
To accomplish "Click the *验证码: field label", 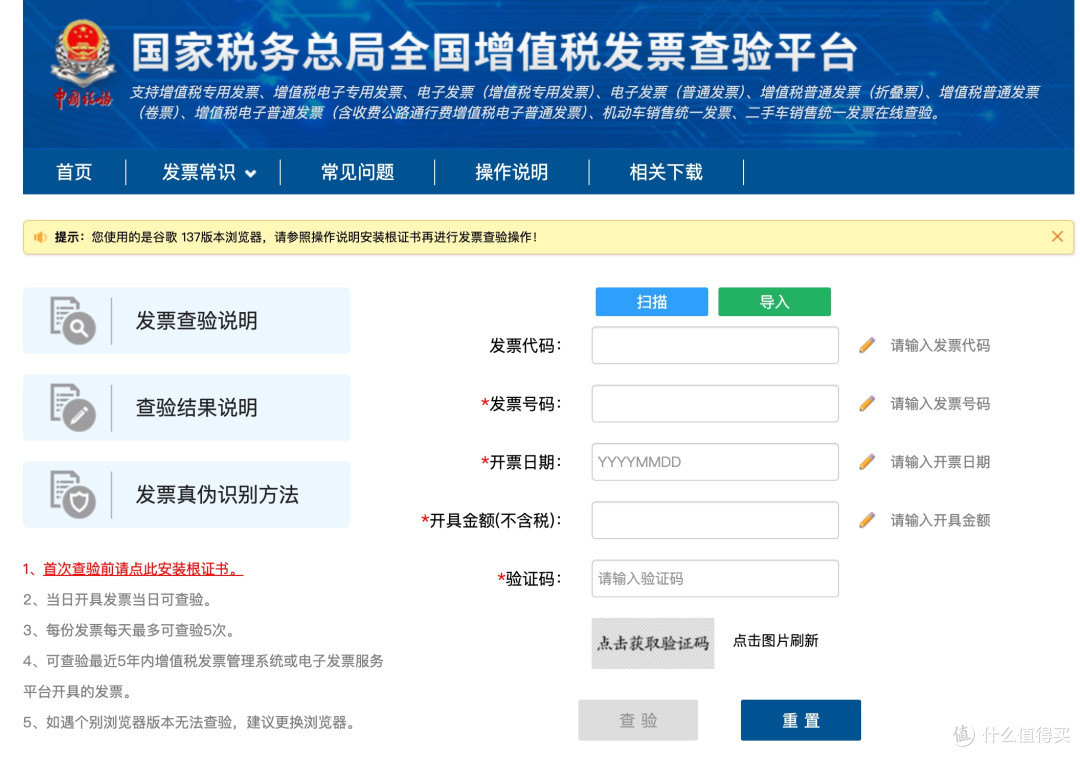I will 530,579.
